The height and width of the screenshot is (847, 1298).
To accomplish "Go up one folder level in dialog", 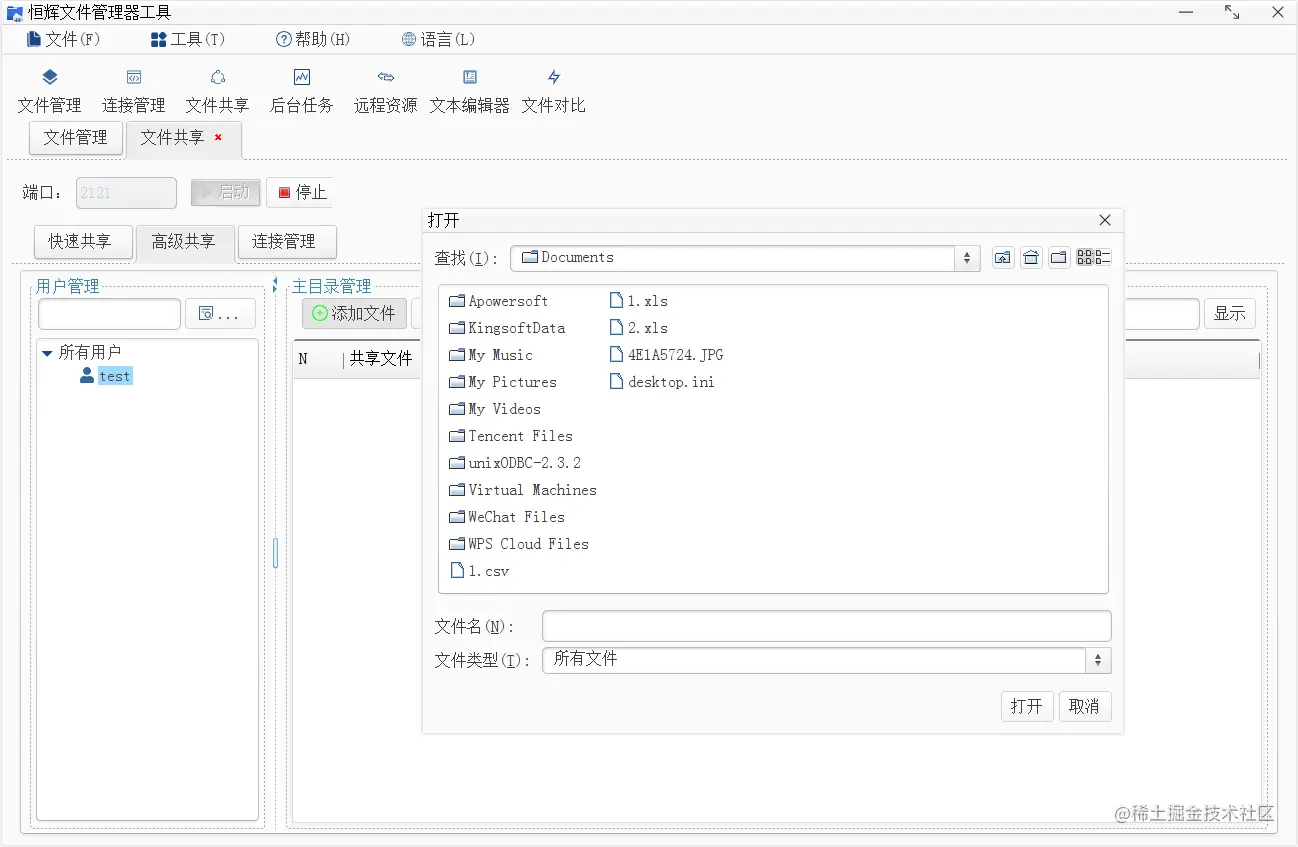I will [x=1003, y=258].
